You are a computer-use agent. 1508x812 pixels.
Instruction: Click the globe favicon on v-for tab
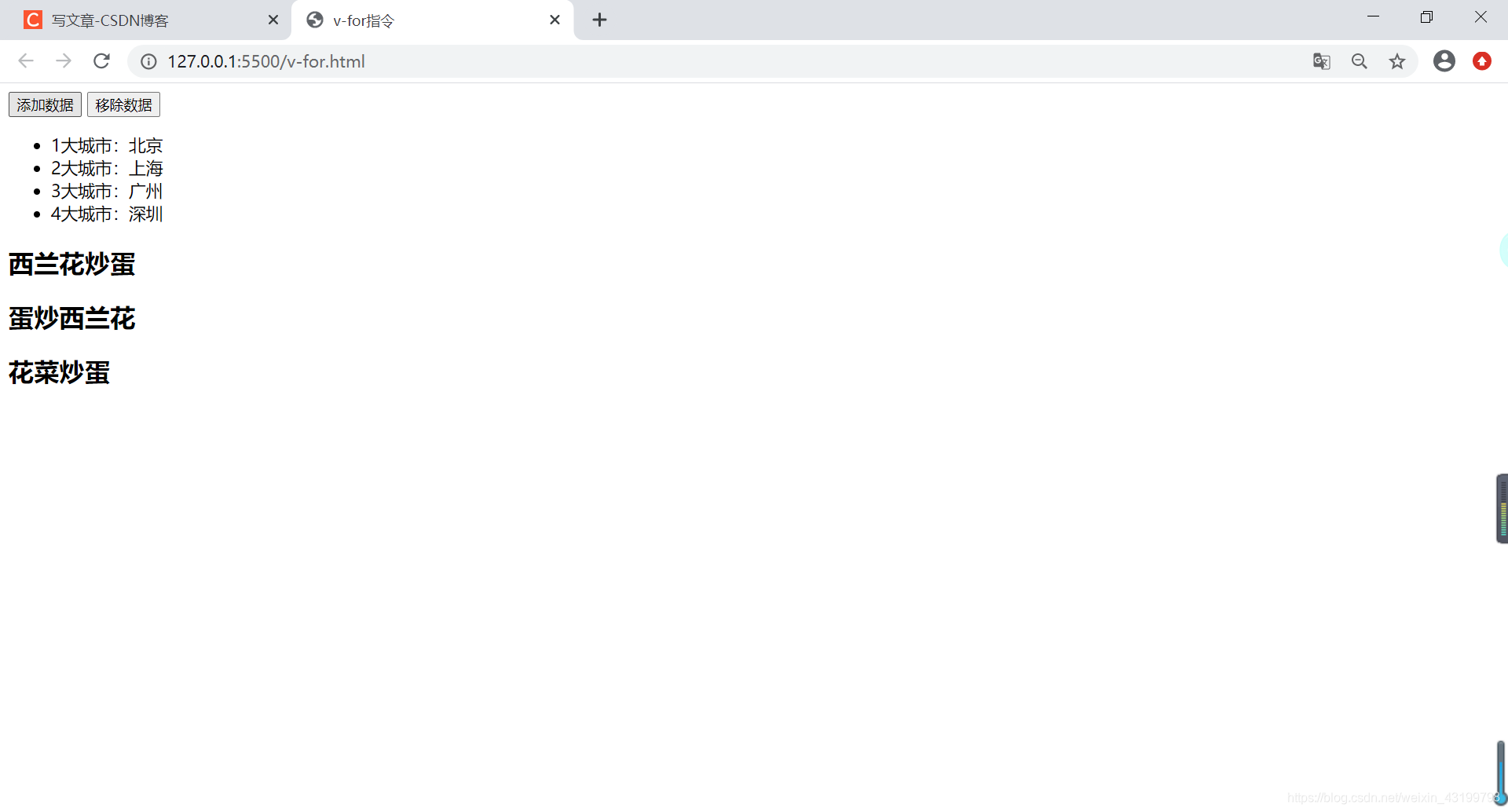[315, 20]
